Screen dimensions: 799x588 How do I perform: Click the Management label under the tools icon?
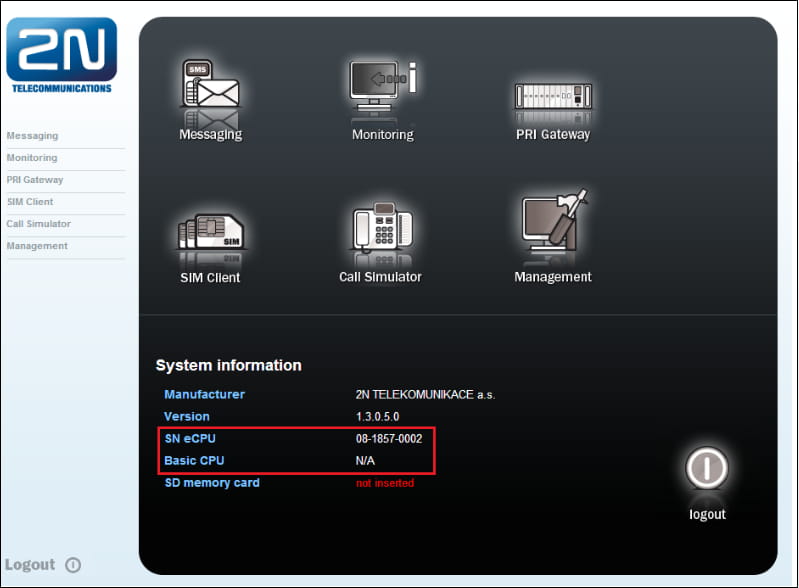(x=553, y=277)
